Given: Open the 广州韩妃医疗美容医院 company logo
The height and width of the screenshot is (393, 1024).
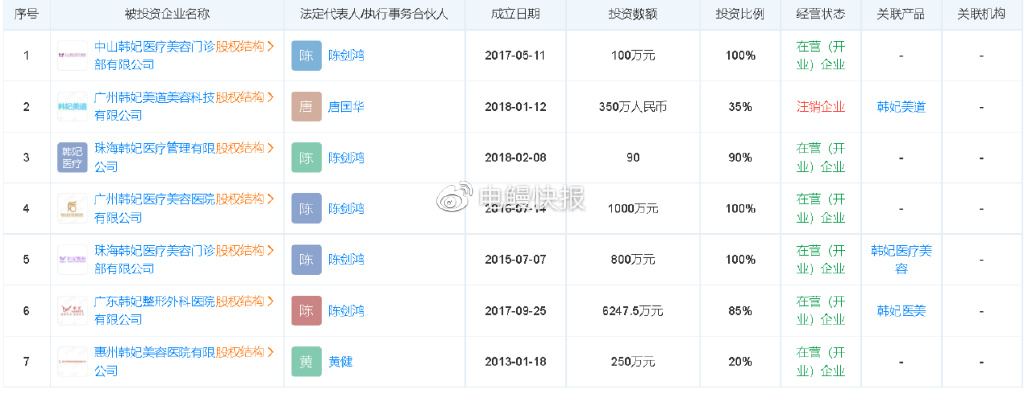Looking at the screenshot, I should pyautogui.click(x=72, y=208).
